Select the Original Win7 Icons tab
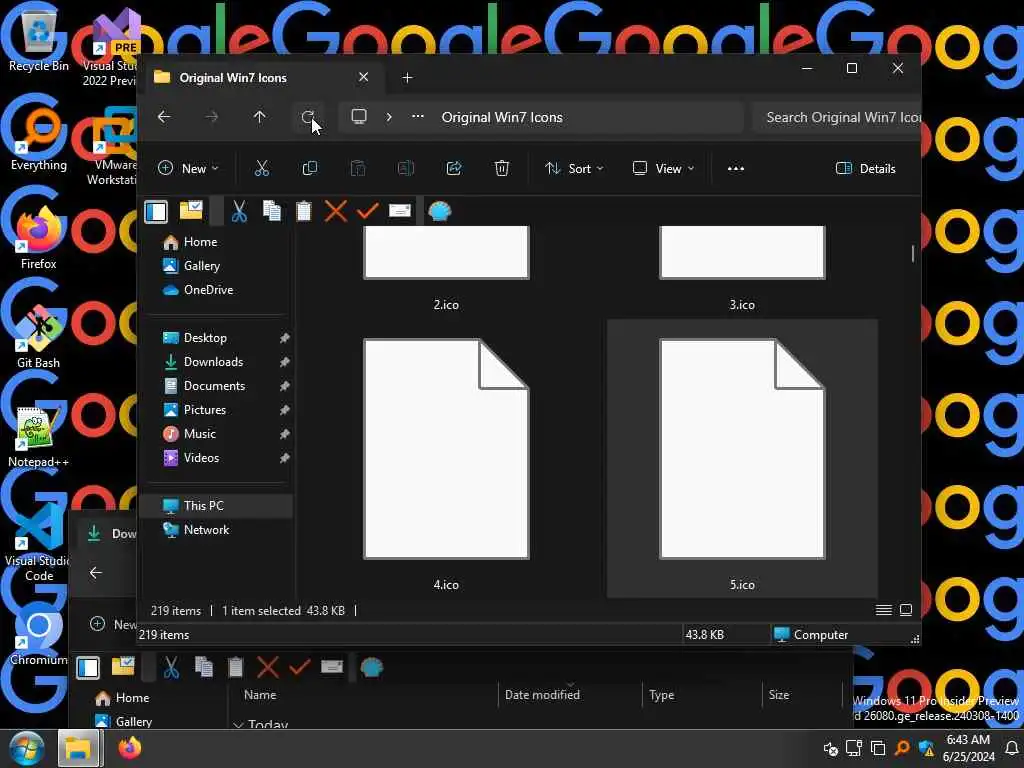This screenshot has width=1024, height=768. pos(261,78)
